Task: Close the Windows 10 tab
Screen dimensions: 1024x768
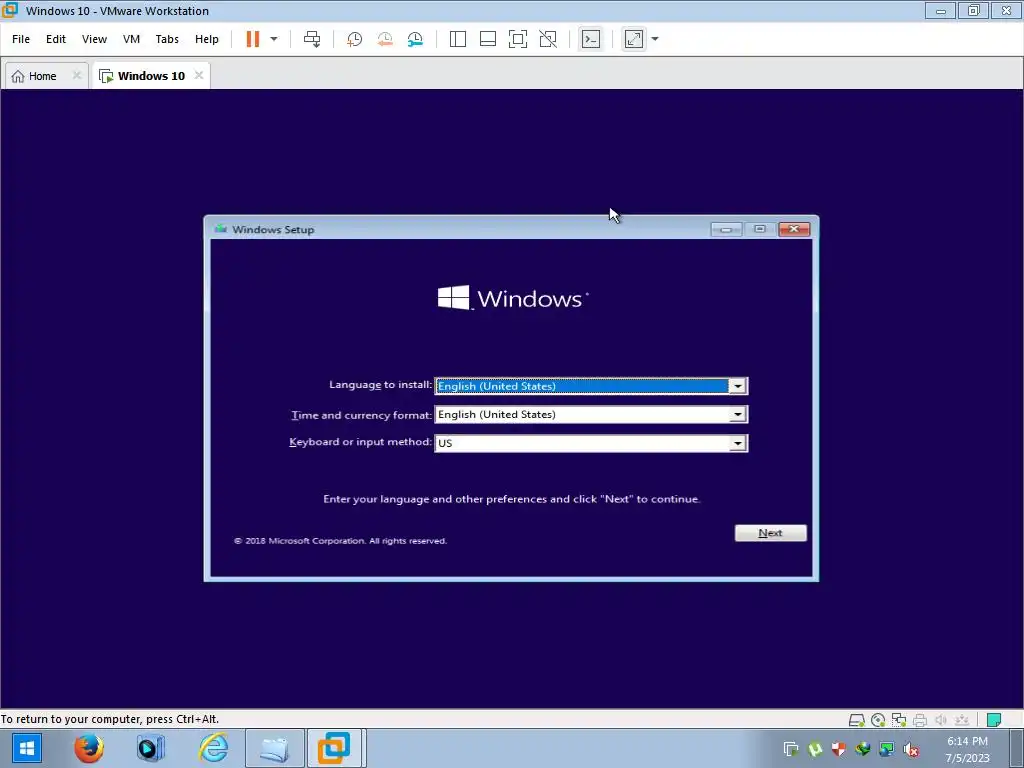Action: [x=199, y=75]
